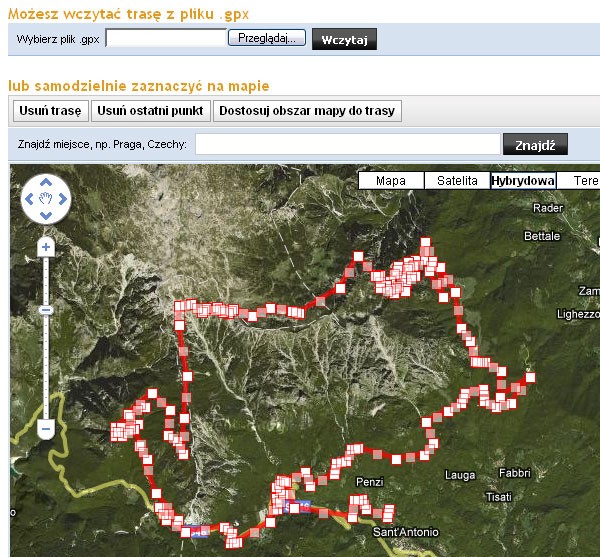Remove last point with Usuń ostatni punkt
This screenshot has width=600, height=557.
click(151, 110)
